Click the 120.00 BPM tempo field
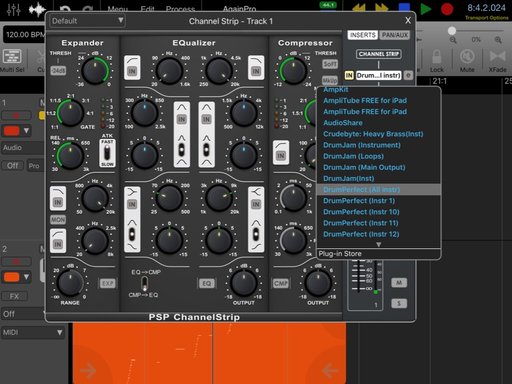 24,35
